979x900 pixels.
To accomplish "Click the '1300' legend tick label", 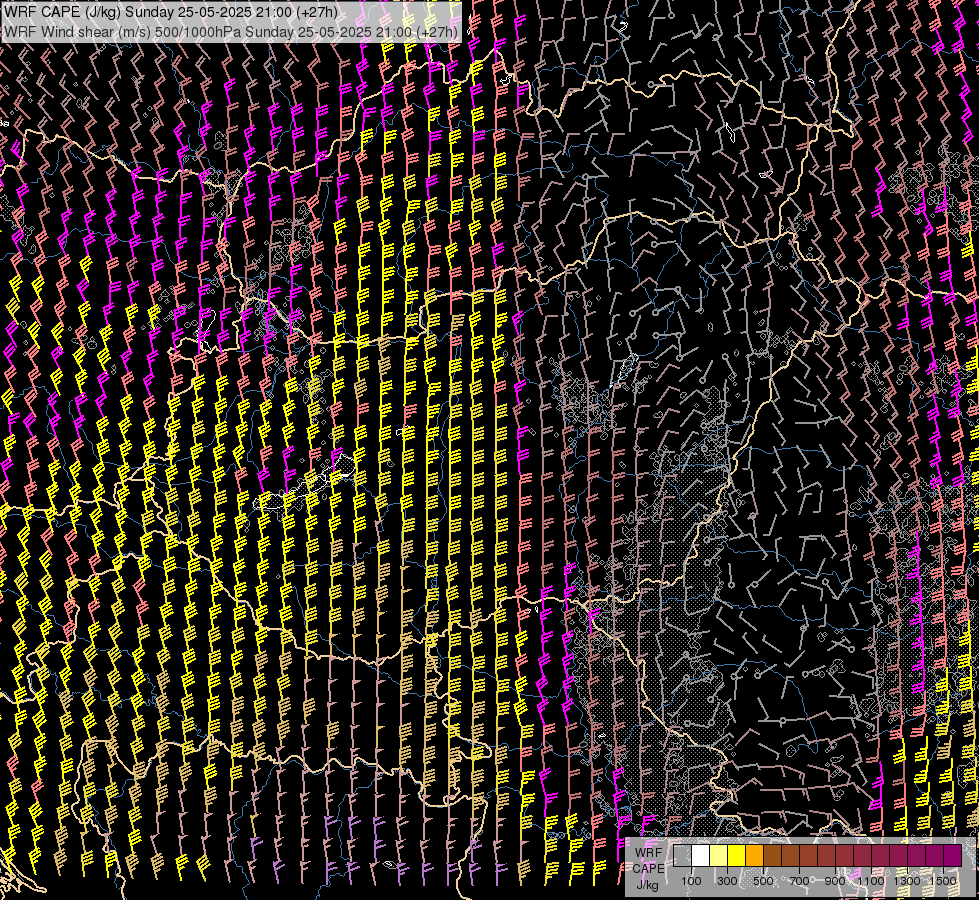I will (x=907, y=881).
